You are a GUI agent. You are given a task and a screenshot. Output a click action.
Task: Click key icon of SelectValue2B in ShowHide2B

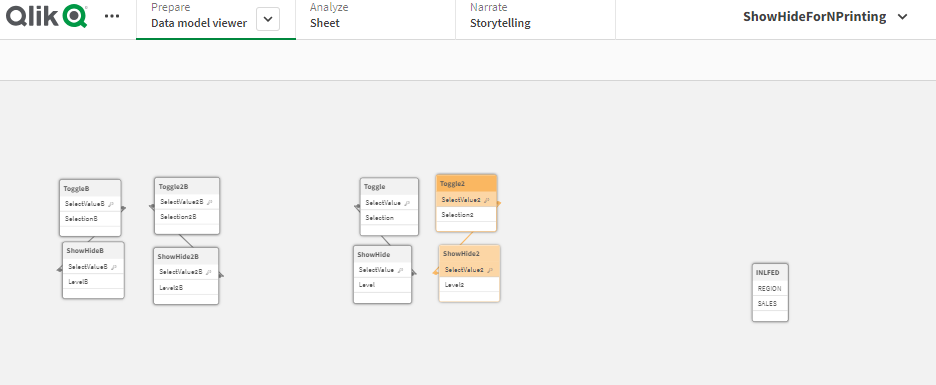click(x=209, y=272)
